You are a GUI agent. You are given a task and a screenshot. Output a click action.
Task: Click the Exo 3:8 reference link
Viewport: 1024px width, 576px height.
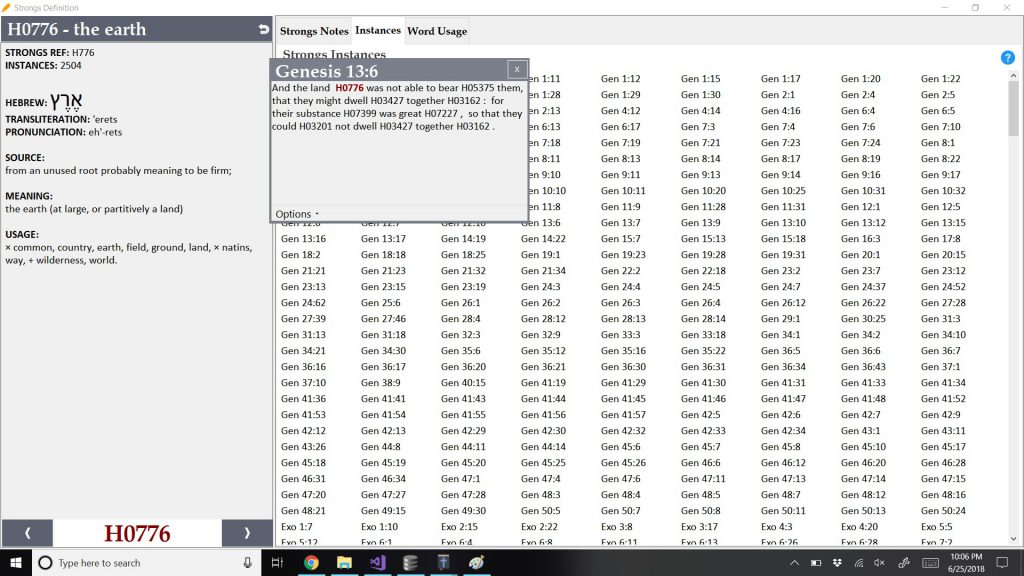(x=616, y=527)
